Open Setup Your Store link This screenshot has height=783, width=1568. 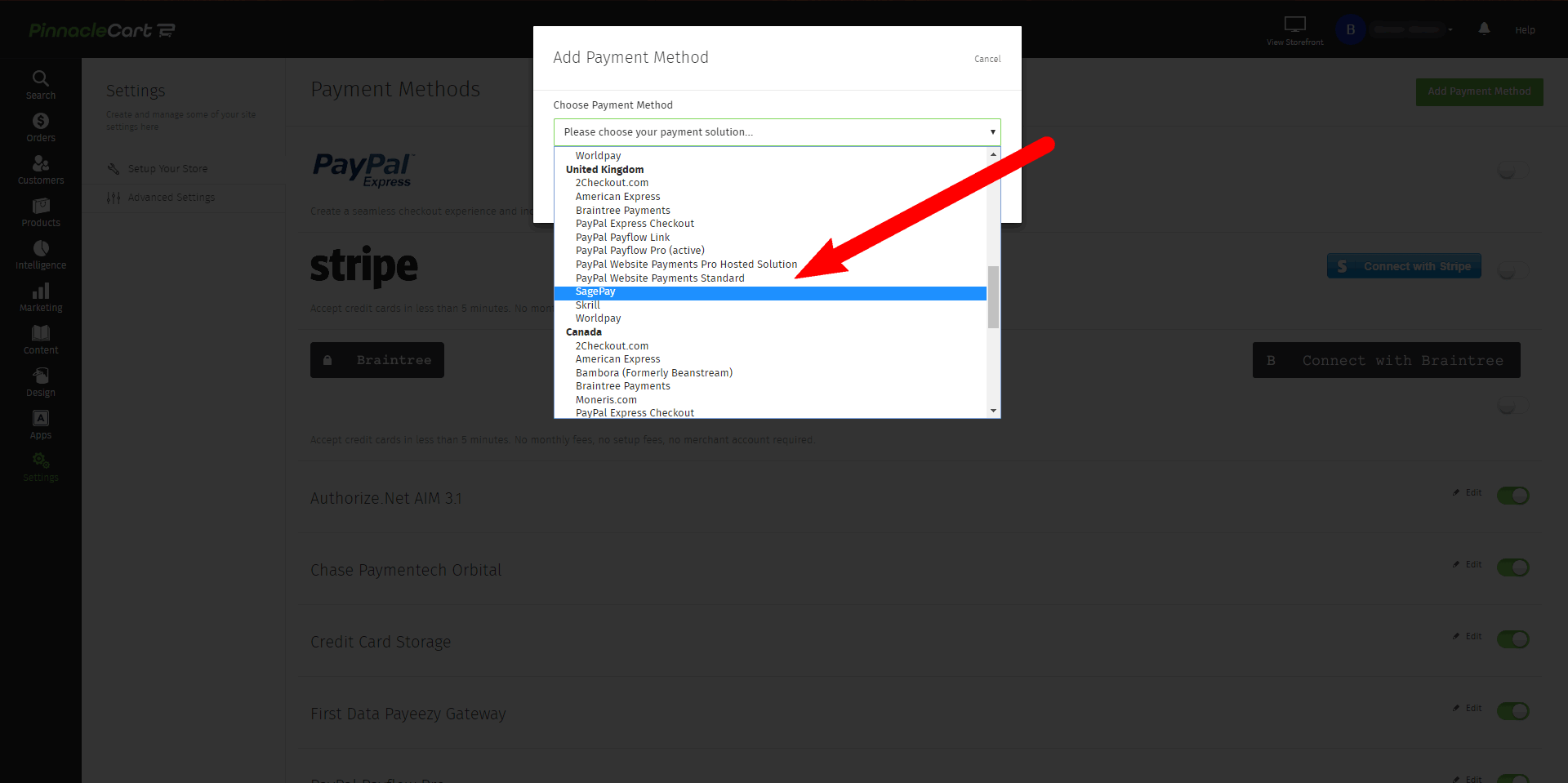(x=167, y=169)
